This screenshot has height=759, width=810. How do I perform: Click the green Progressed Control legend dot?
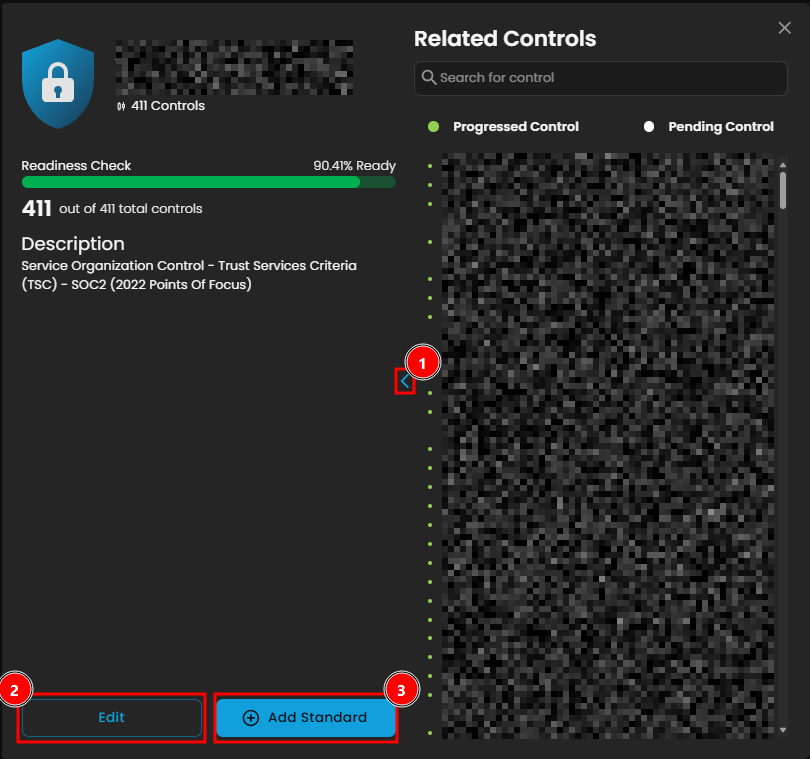click(433, 127)
